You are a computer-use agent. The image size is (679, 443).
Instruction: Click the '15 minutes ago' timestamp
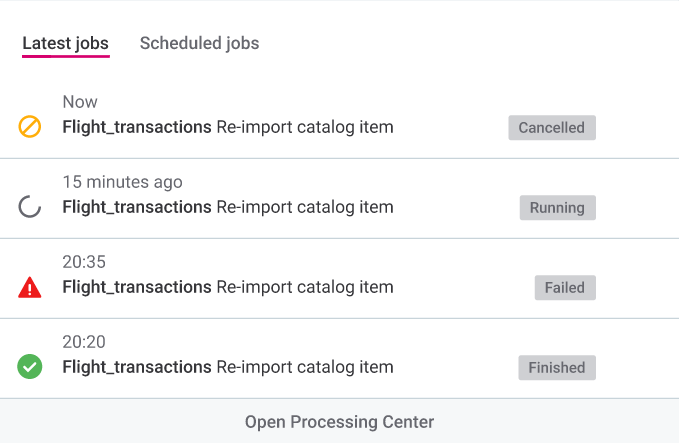(122, 182)
